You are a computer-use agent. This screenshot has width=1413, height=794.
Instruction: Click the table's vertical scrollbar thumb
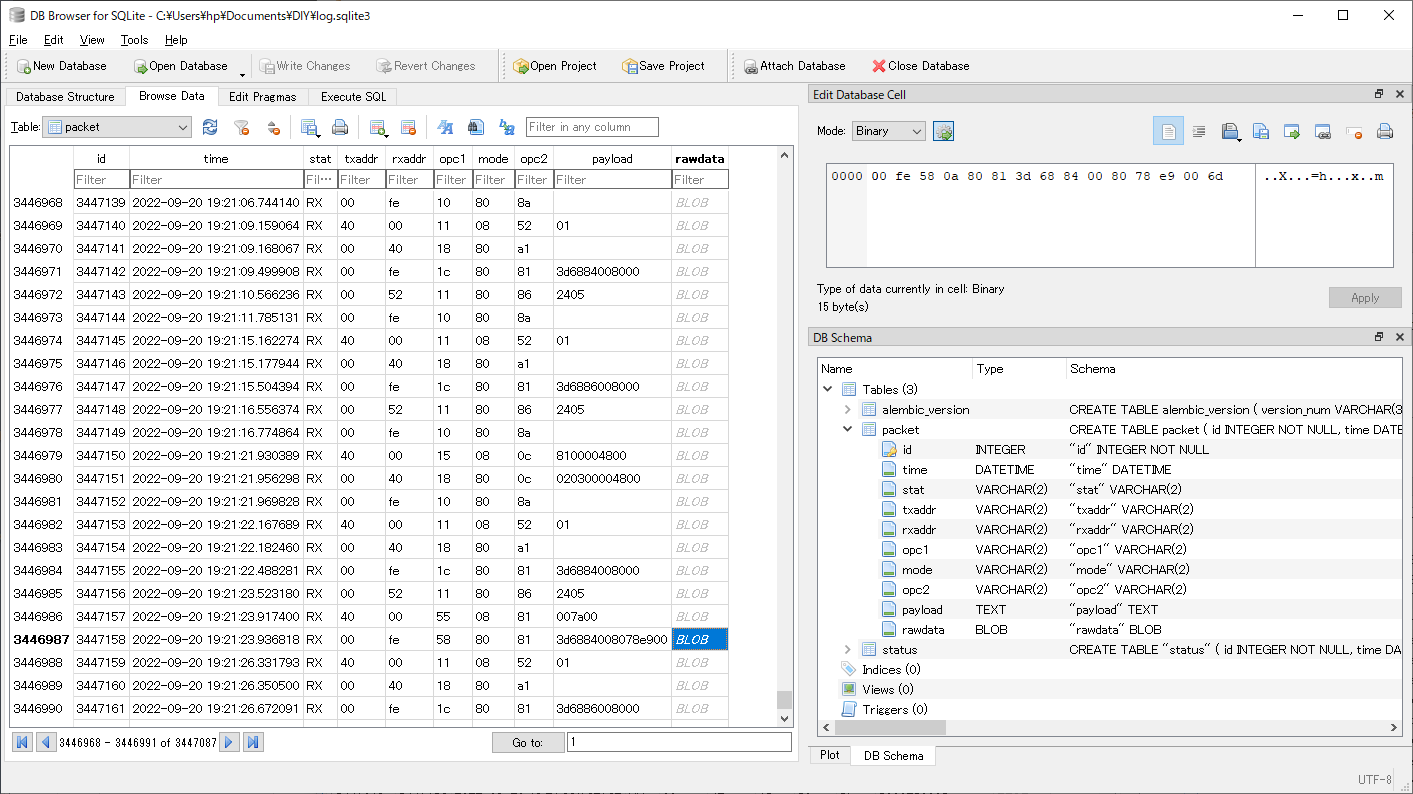784,699
